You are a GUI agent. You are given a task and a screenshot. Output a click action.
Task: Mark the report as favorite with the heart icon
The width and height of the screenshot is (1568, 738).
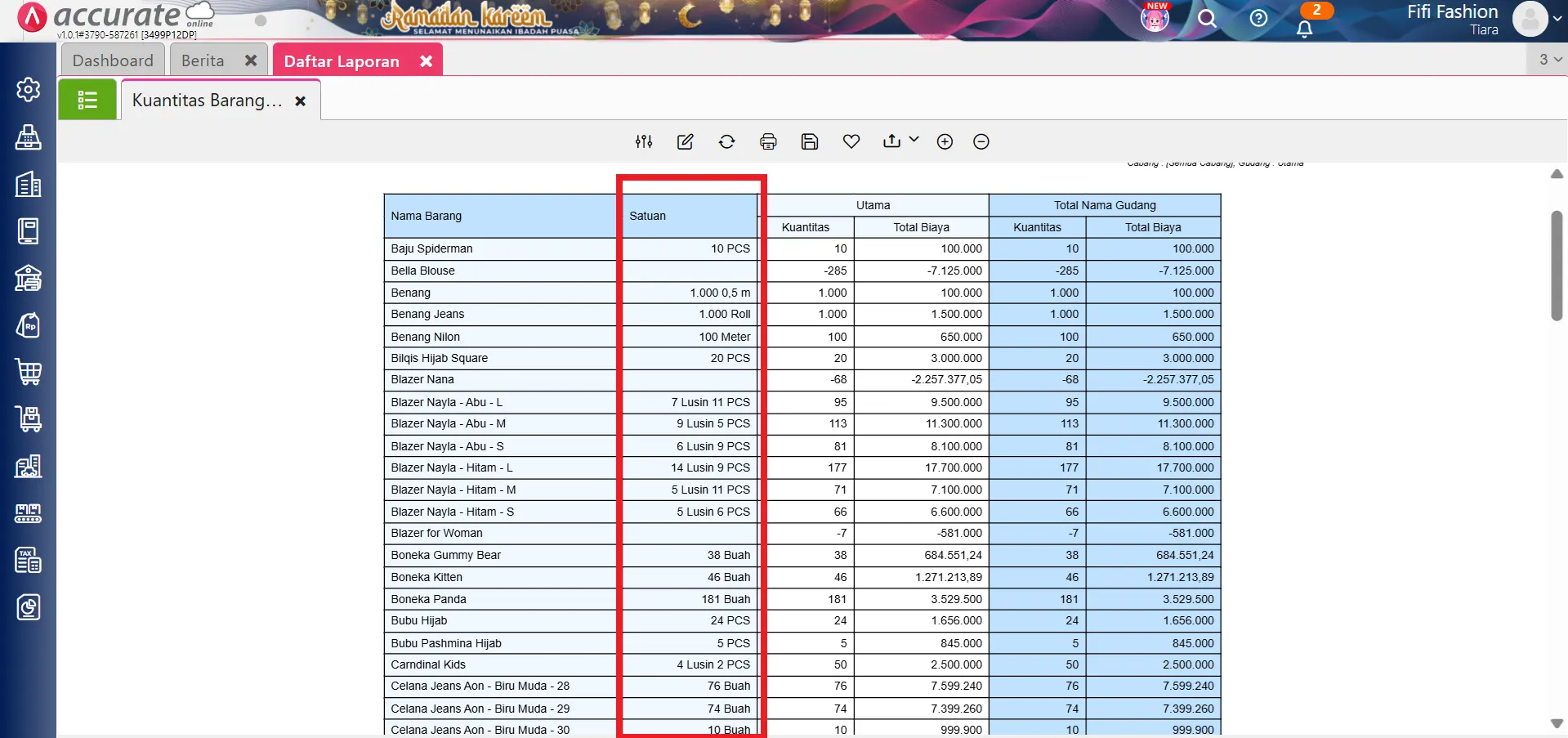[x=851, y=142]
